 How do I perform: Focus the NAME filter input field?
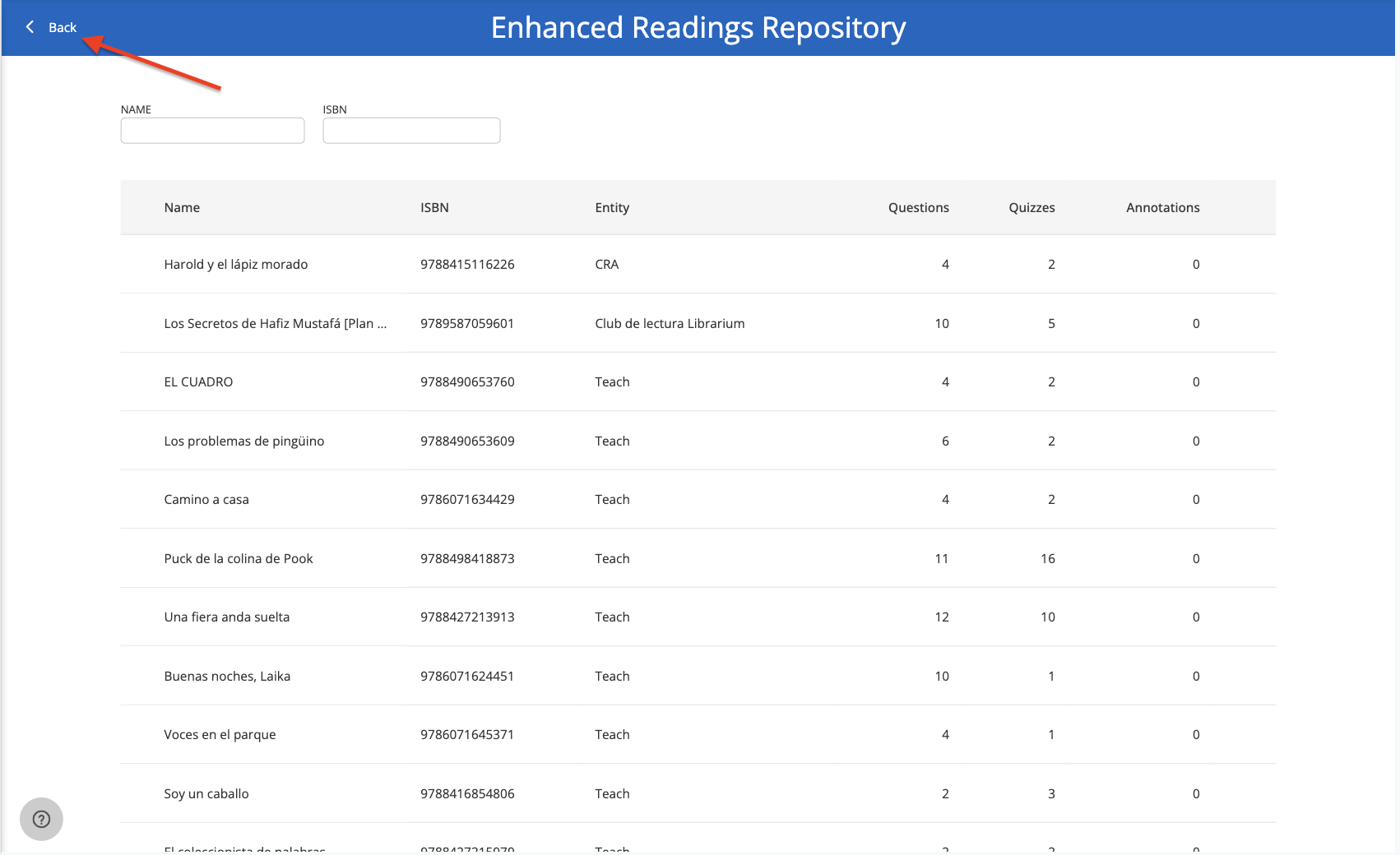[212, 131]
